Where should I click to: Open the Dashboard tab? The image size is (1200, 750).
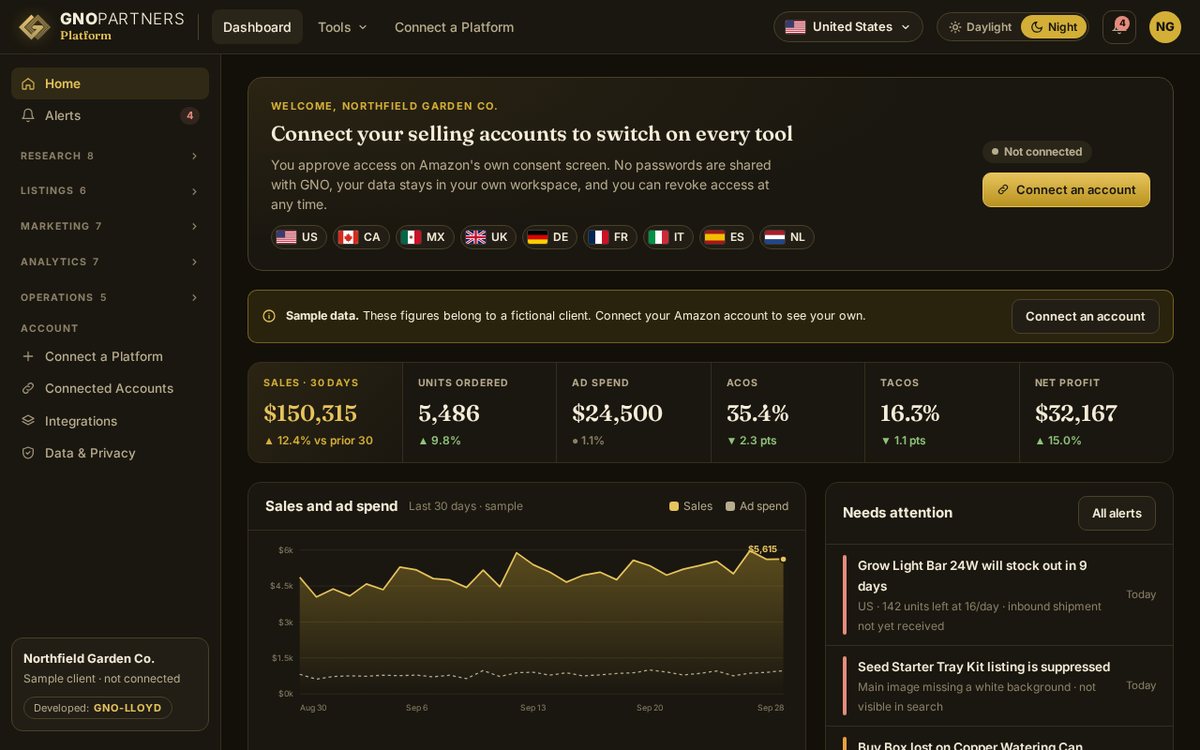coord(257,27)
